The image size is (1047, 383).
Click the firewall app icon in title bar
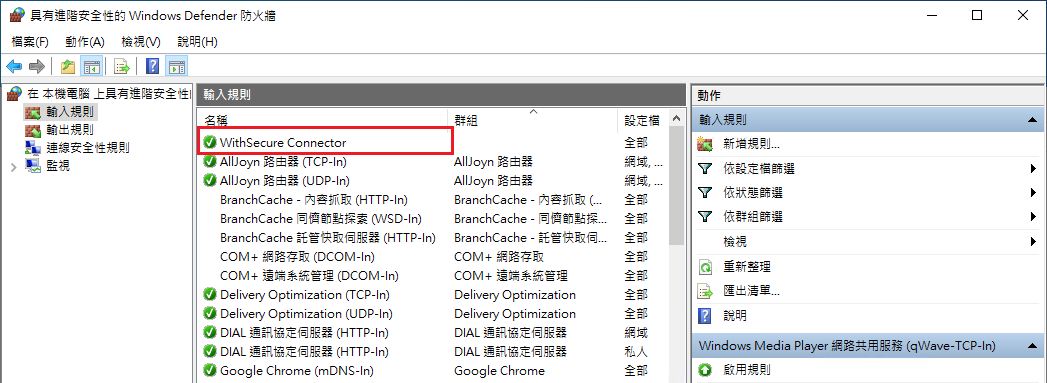[x=17, y=15]
